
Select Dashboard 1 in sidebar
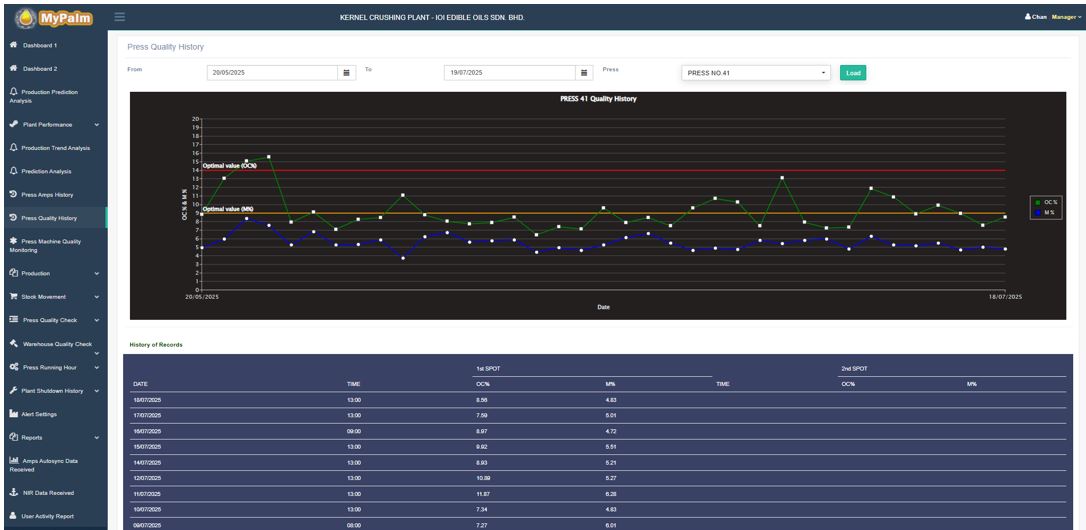[40, 45]
